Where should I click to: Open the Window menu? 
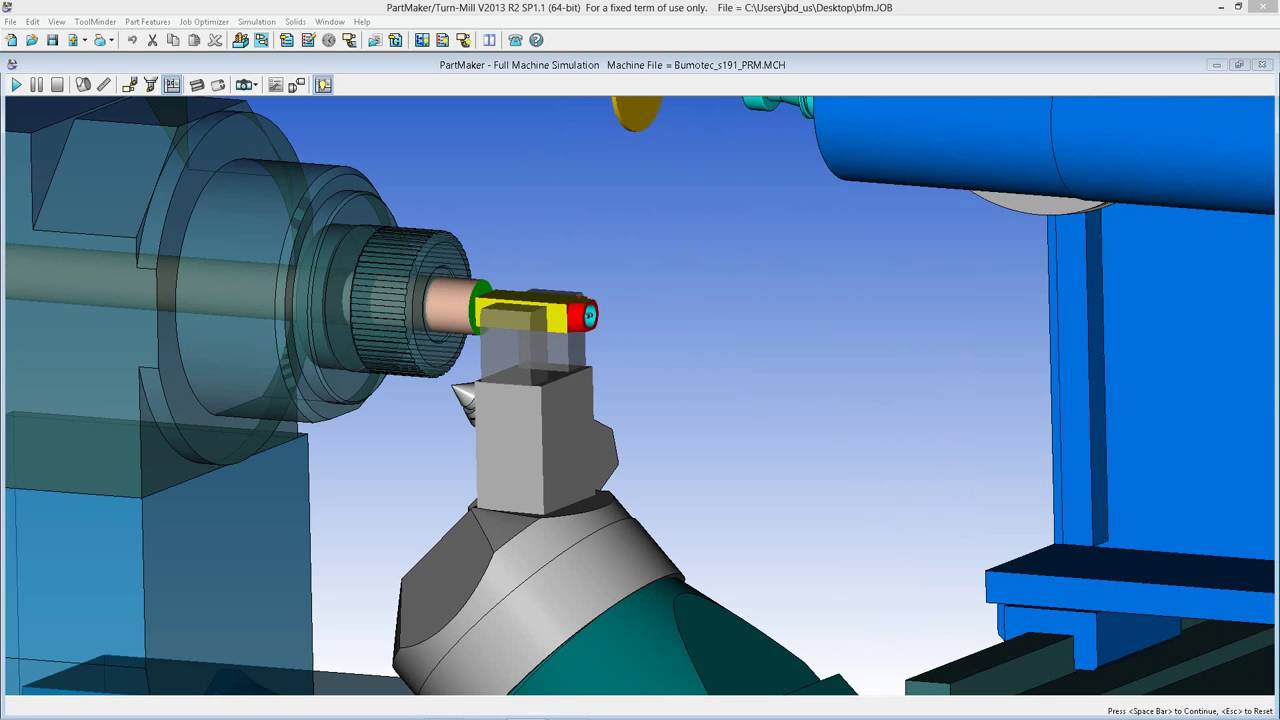click(x=330, y=21)
